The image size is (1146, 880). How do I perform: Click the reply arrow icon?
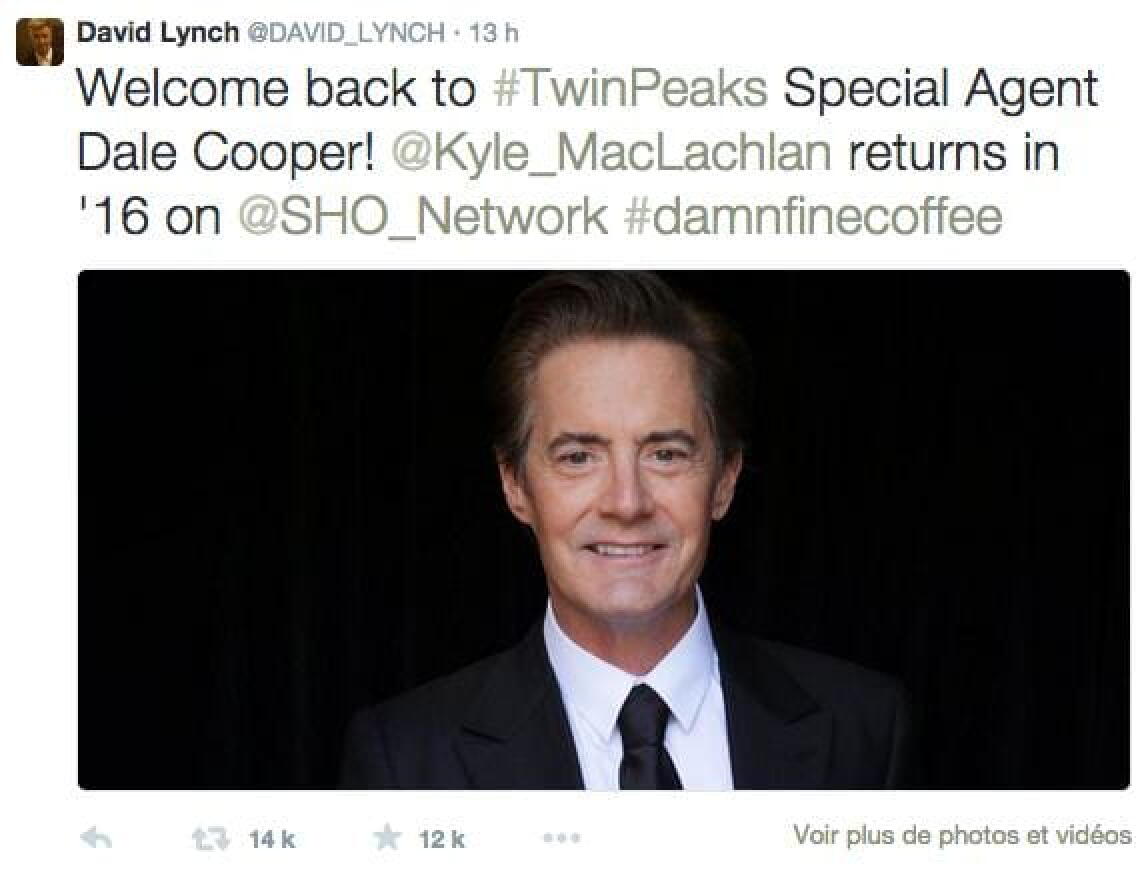click(96, 838)
